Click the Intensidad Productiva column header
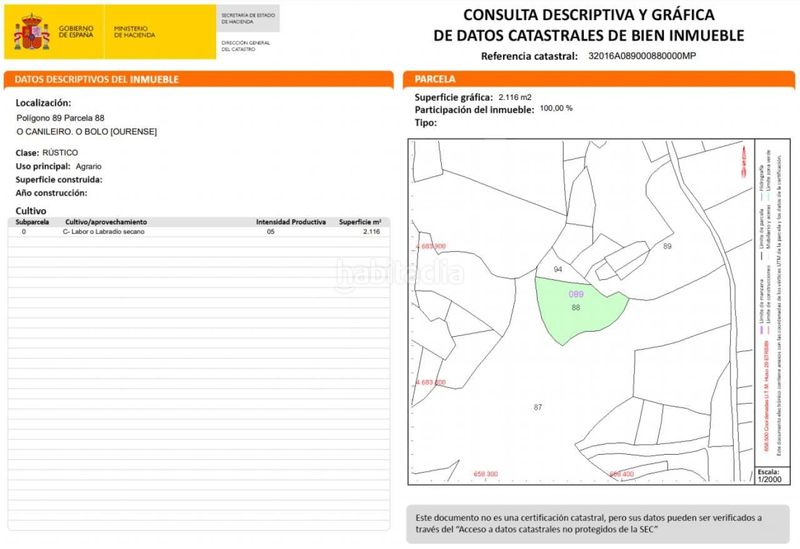800x549 pixels. [x=291, y=222]
